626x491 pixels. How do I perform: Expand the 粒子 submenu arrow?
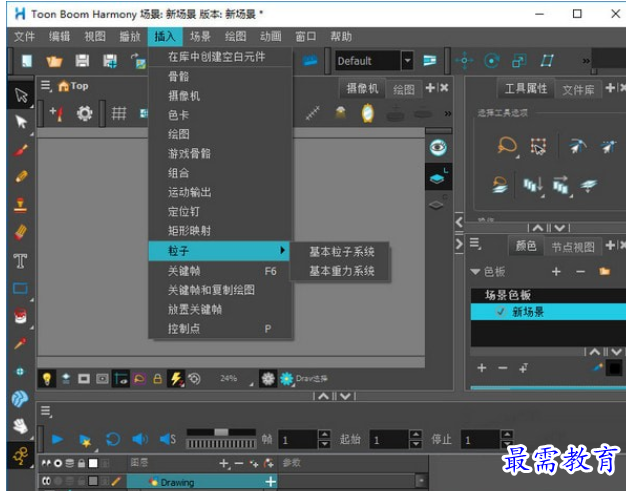[282, 250]
